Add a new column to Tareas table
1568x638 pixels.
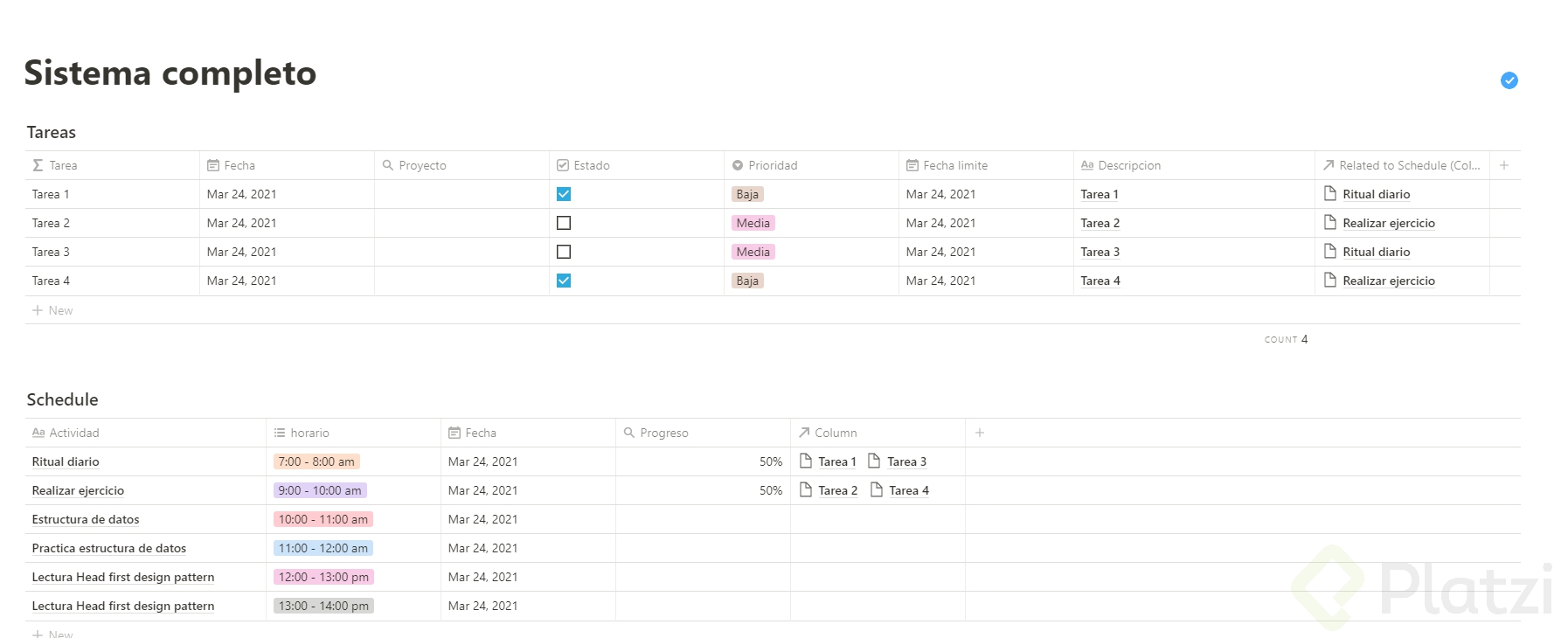pyautogui.click(x=1504, y=165)
